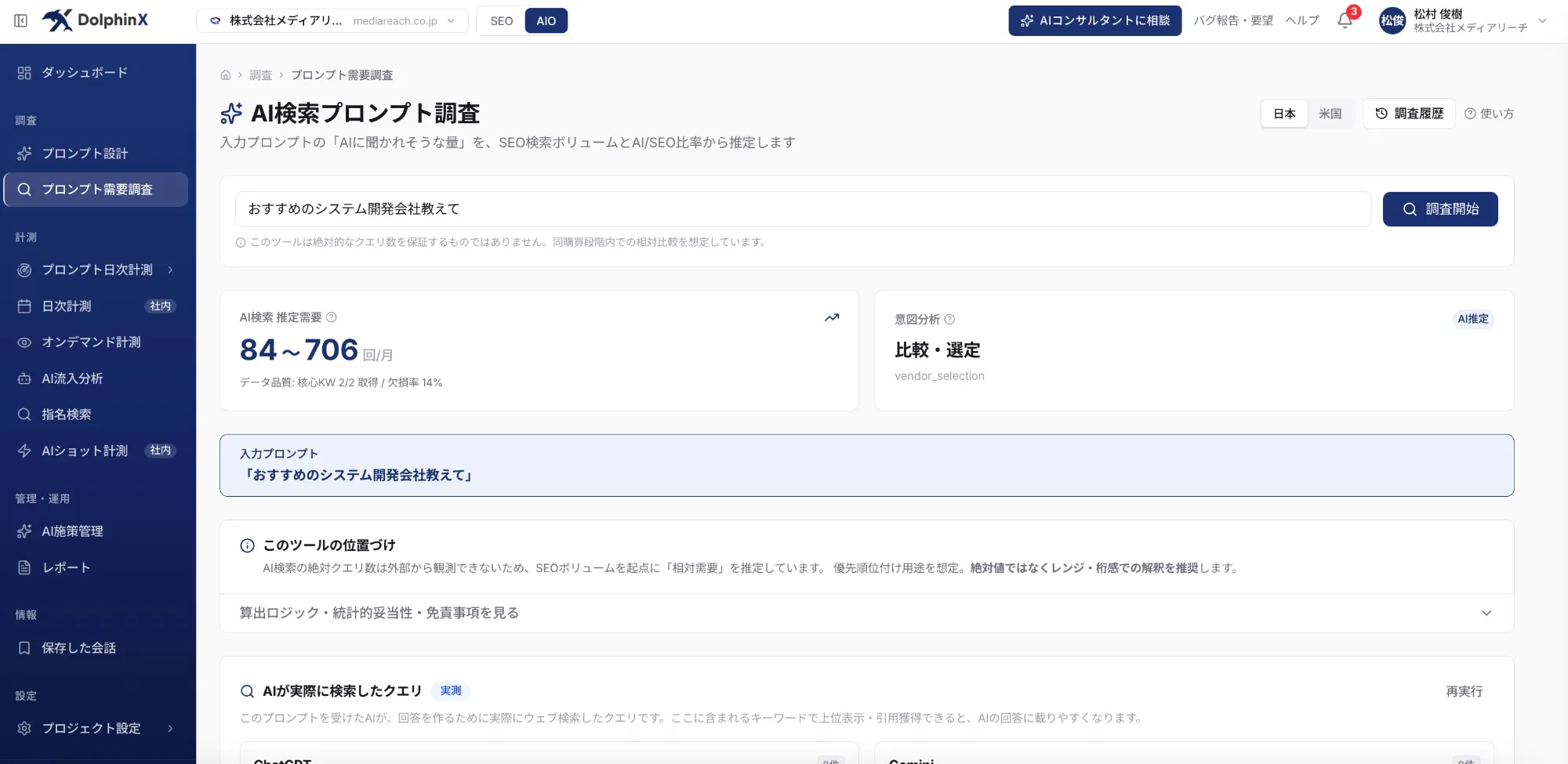1568x764 pixels.
Task: Click the 調査開始 button
Action: (1440, 209)
